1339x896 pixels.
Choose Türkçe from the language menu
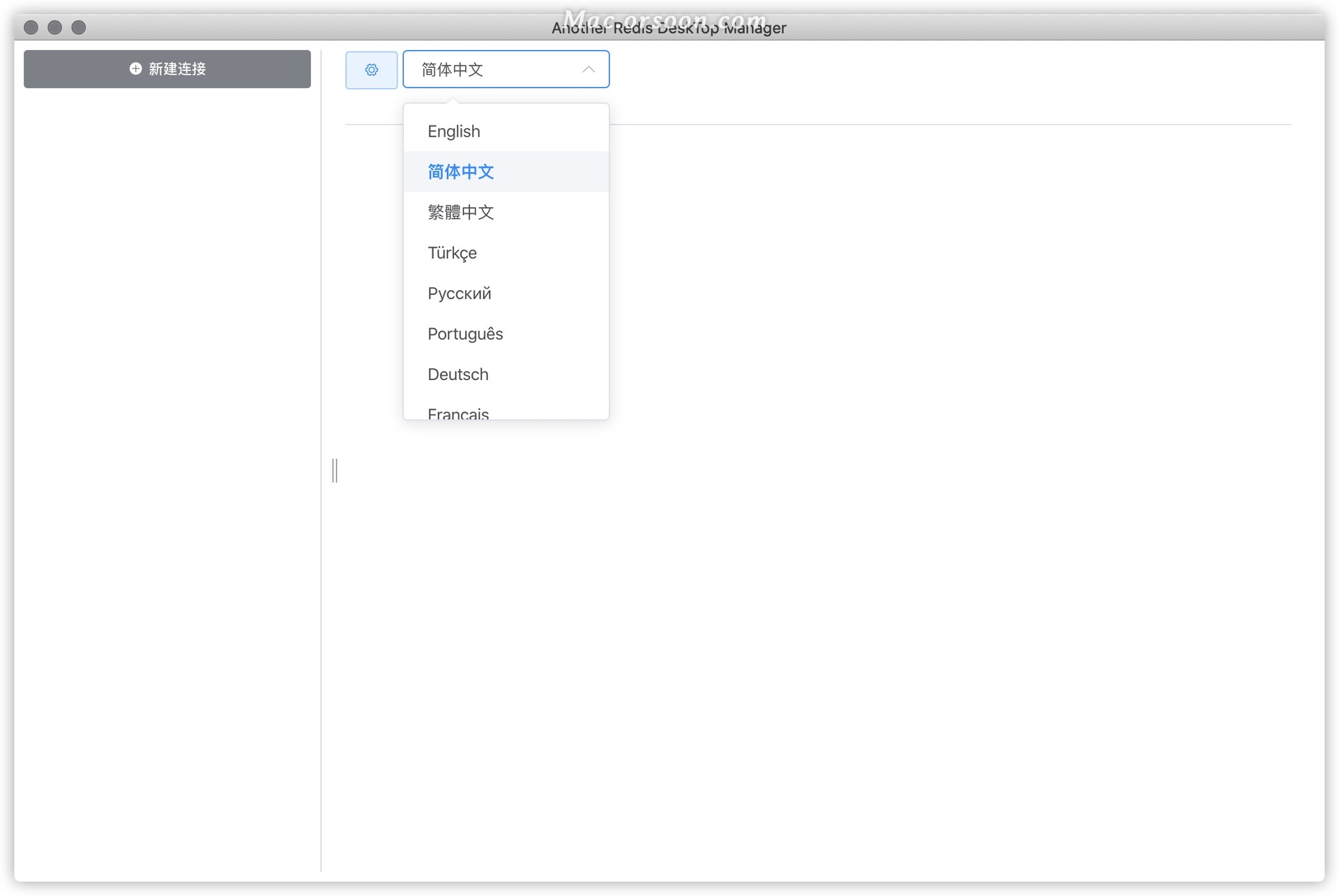(x=452, y=252)
